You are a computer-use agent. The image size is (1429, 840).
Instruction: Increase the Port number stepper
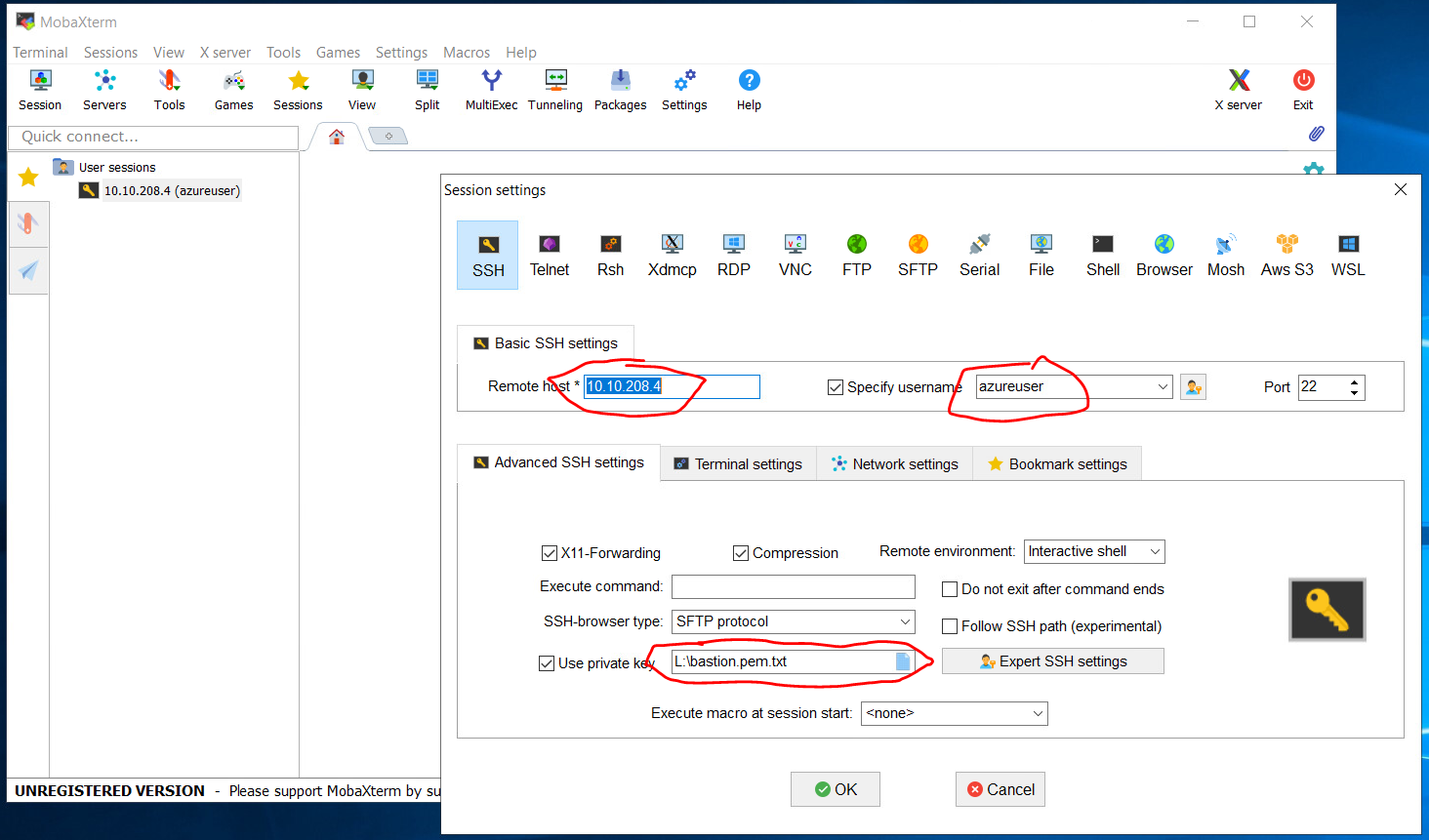pyautogui.click(x=1355, y=381)
